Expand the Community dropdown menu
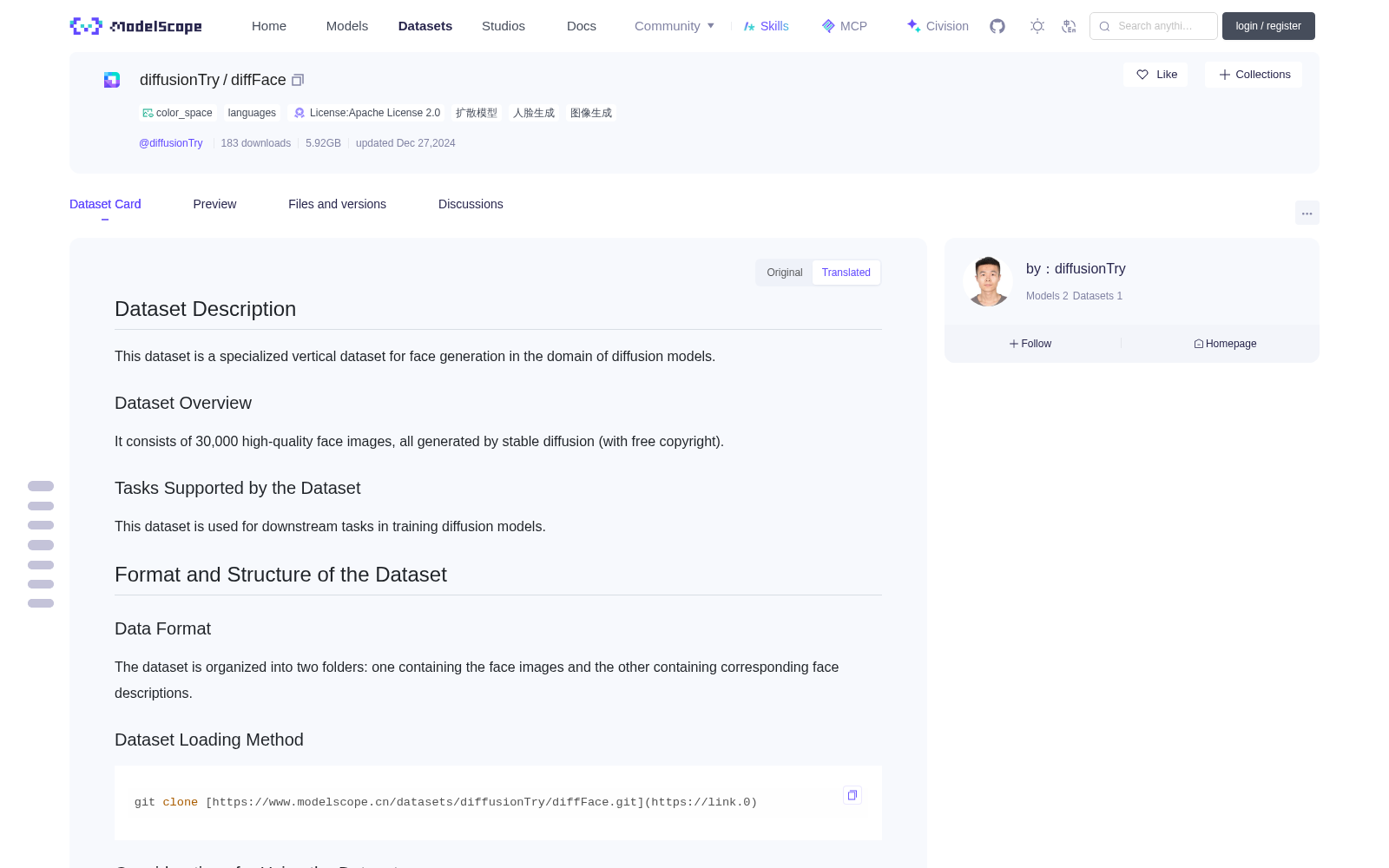This screenshot has width=1389, height=868. tap(675, 26)
